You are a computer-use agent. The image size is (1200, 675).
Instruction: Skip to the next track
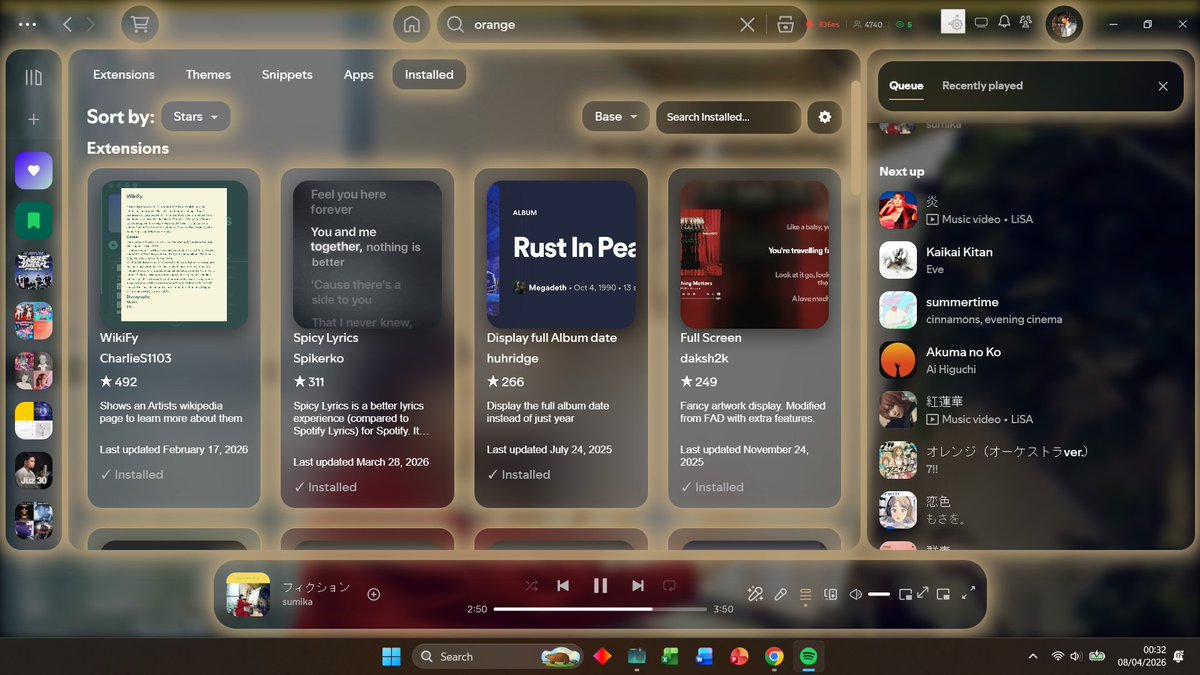[x=638, y=585]
